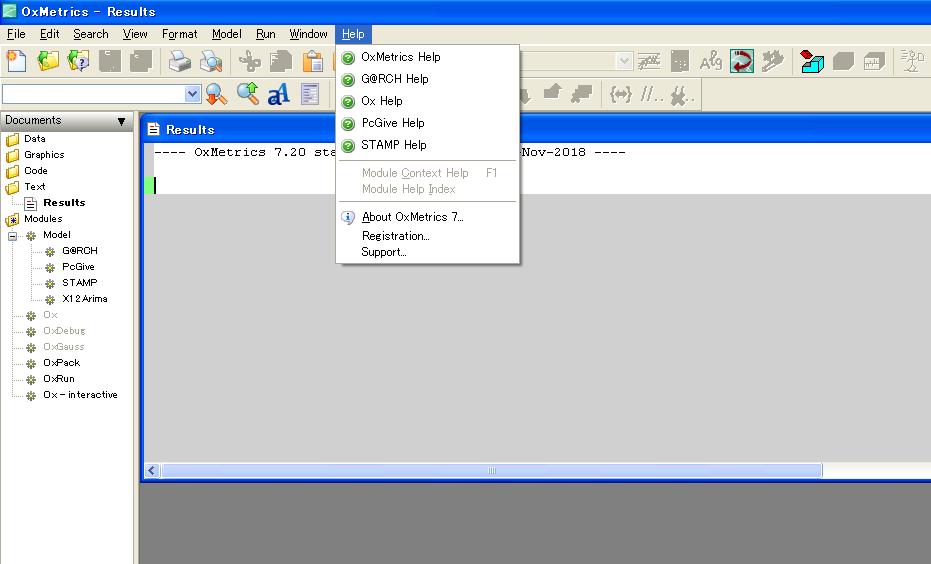Select the Results document in tree

tap(64, 203)
